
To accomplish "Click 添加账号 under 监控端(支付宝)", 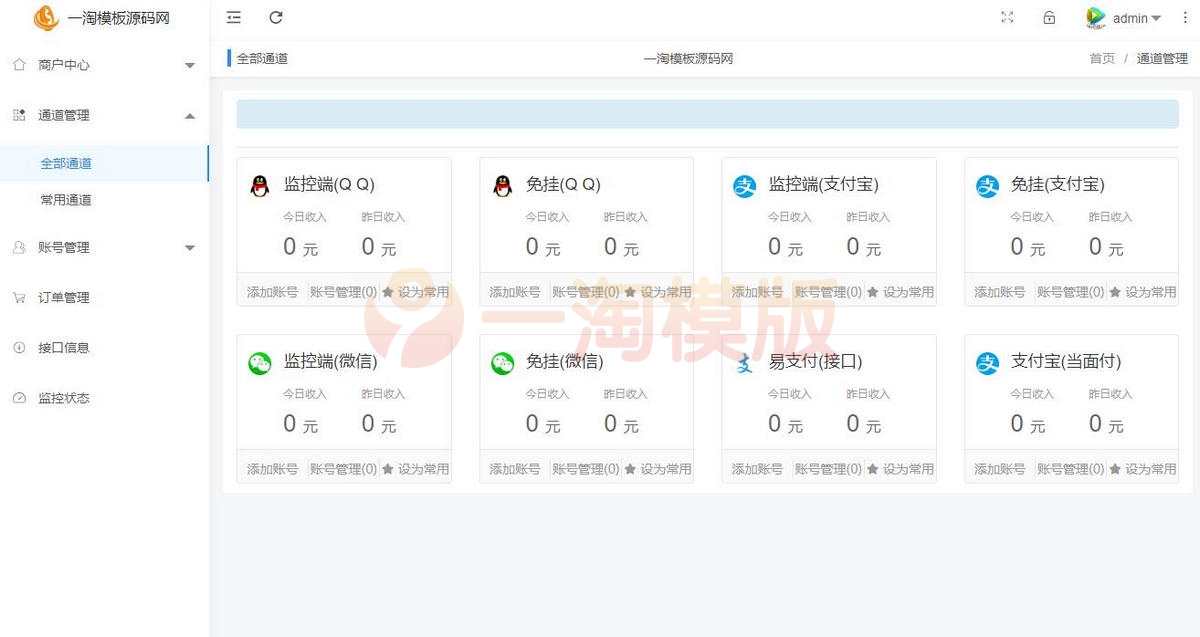I will pyautogui.click(x=757, y=292).
